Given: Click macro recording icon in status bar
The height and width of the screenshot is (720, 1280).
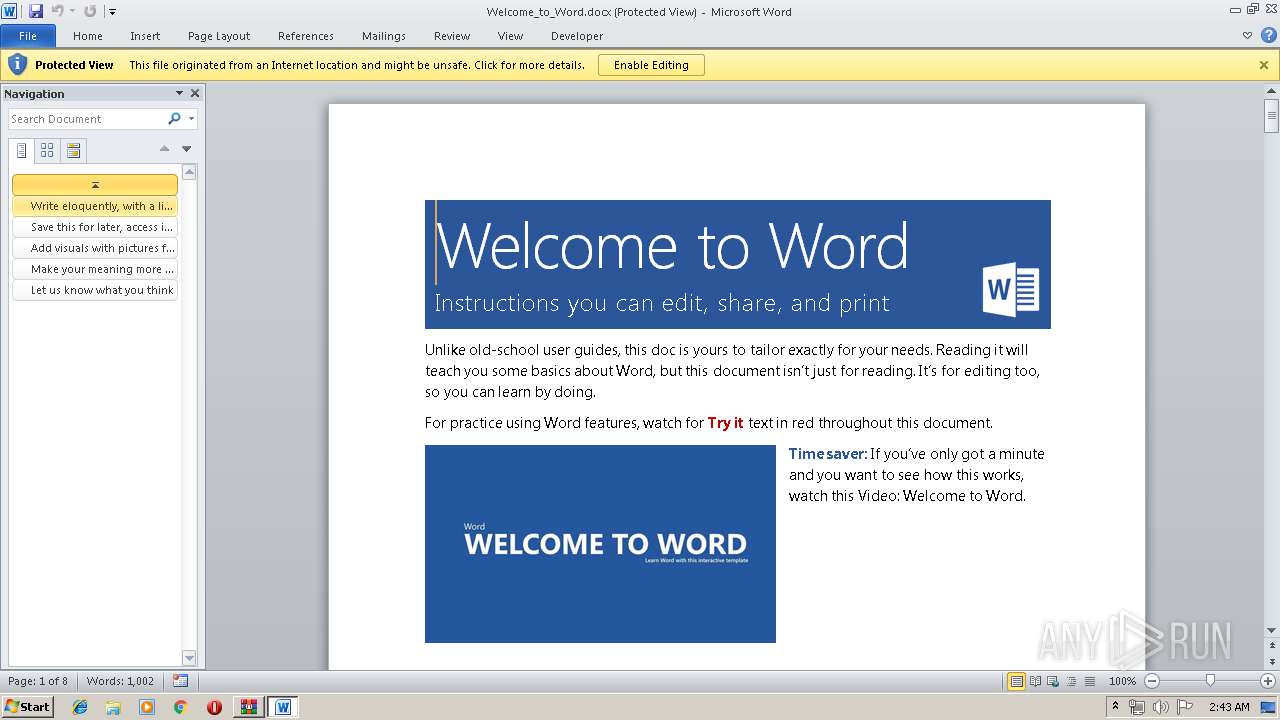Looking at the screenshot, I should pos(180,681).
